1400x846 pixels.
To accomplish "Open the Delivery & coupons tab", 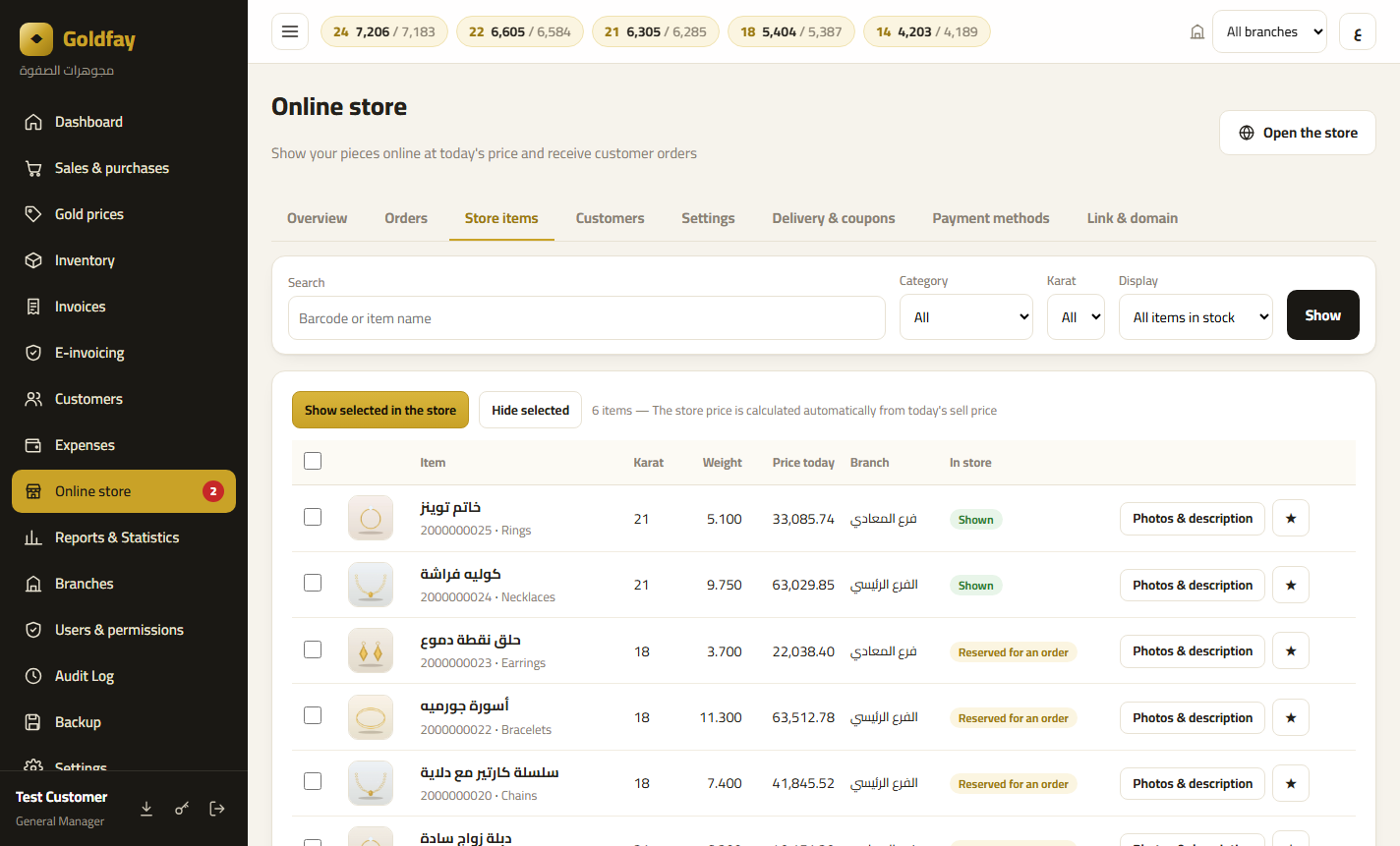I will tap(834, 218).
